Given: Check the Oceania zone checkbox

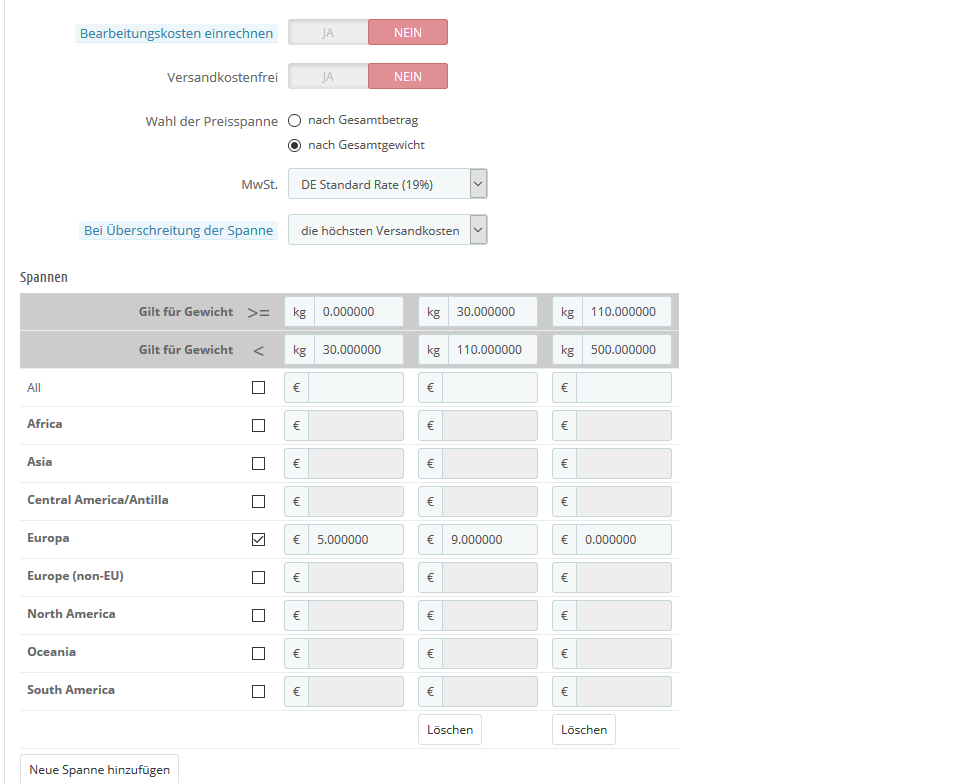Looking at the screenshot, I should pyautogui.click(x=258, y=653).
